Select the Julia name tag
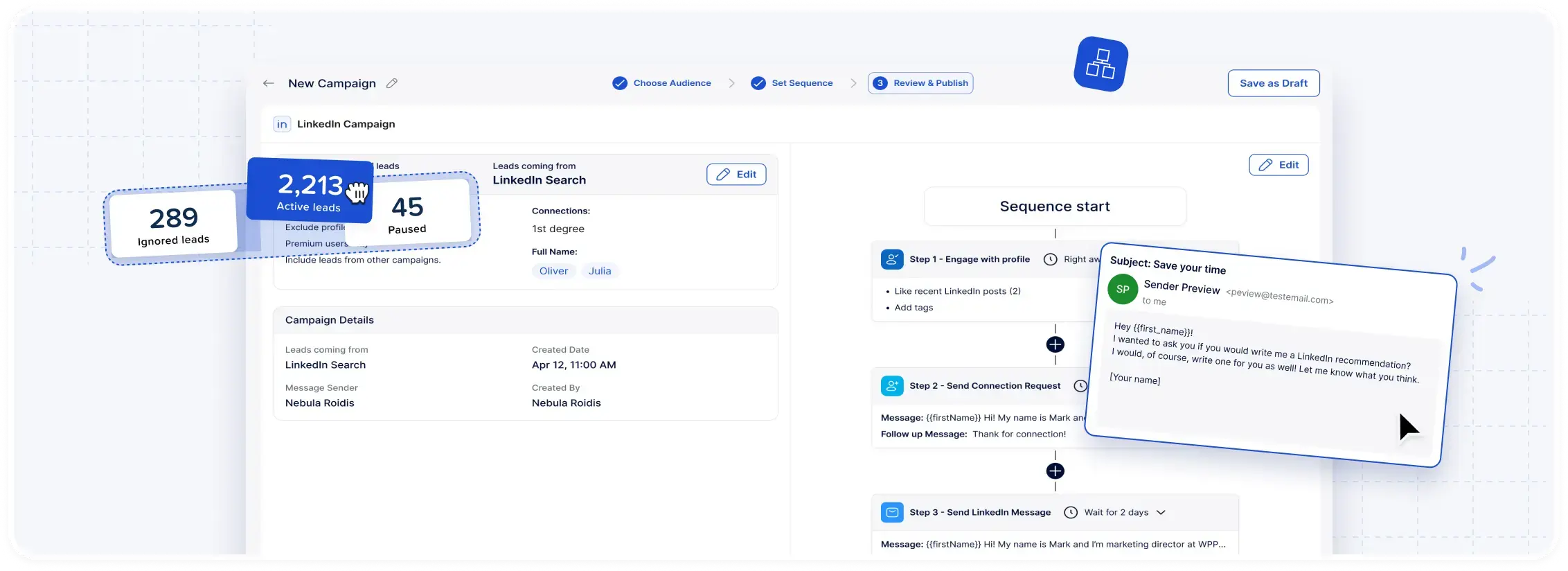The width and height of the screenshot is (1568, 571). pos(600,271)
